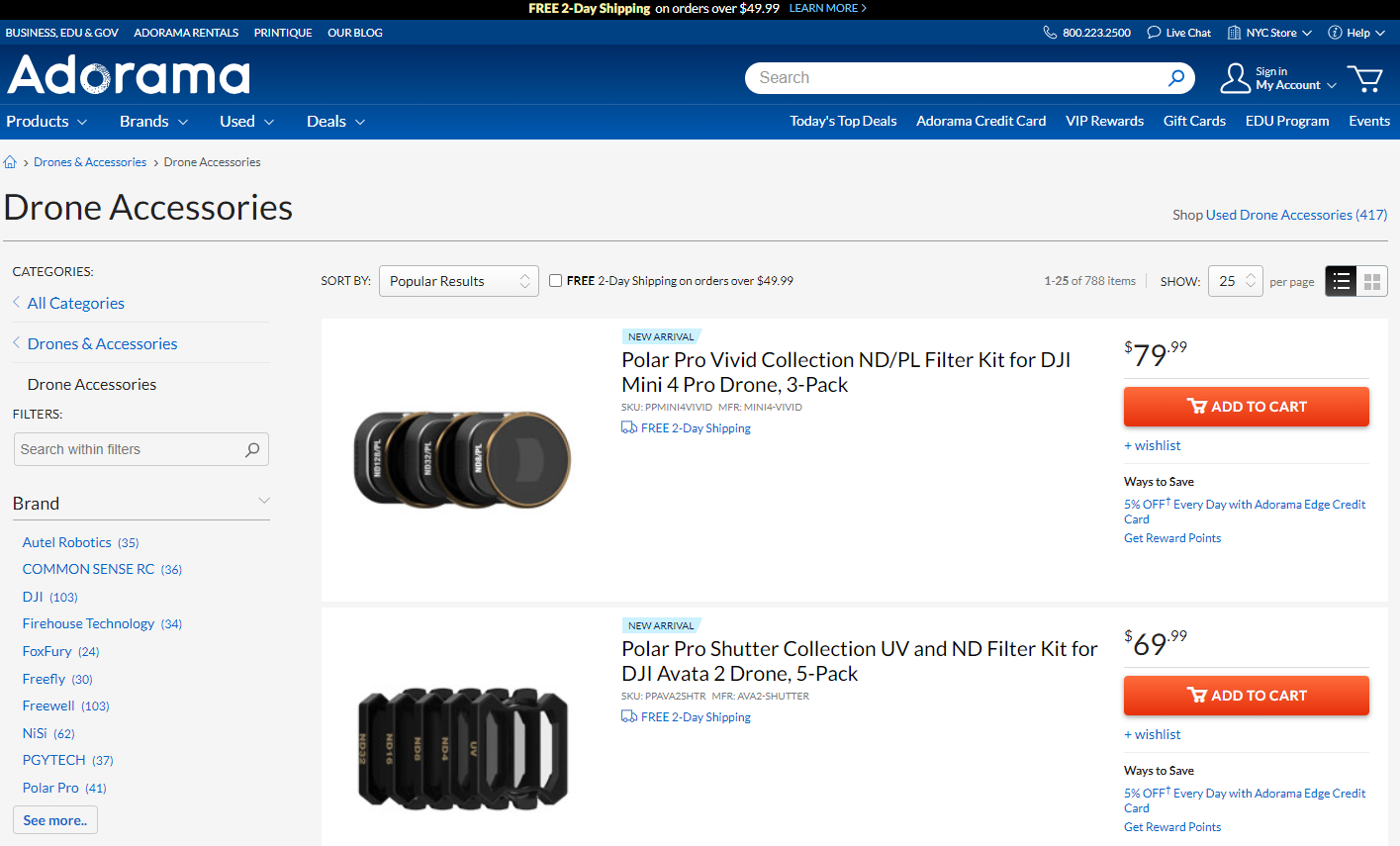The width and height of the screenshot is (1400, 846).
Task: Go to home via breadcrumb house icon
Action: click(x=10, y=162)
